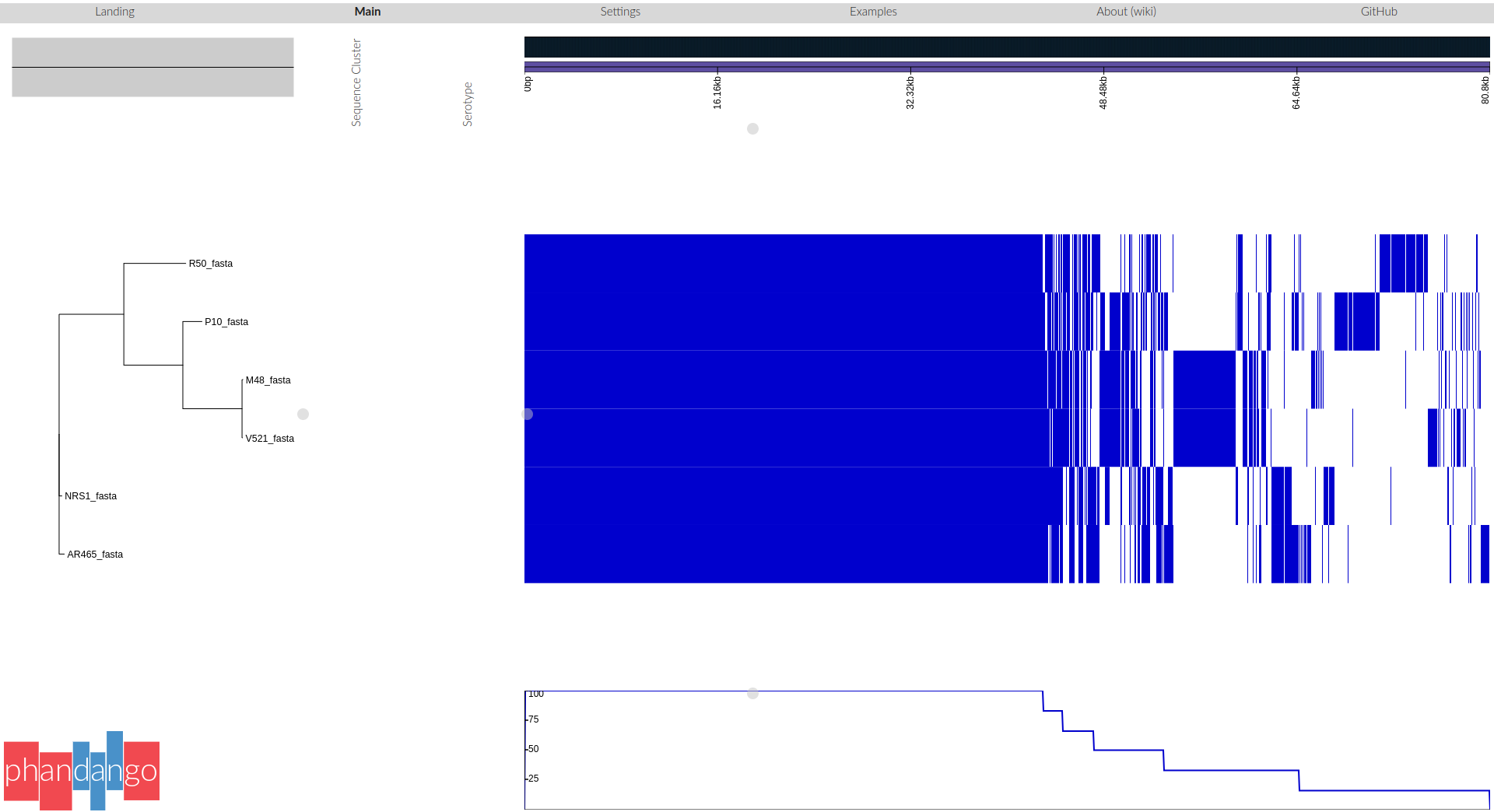Screen dimensions: 1494x812
Task: Select the M48_fasta tree leaf
Action: (x=268, y=380)
